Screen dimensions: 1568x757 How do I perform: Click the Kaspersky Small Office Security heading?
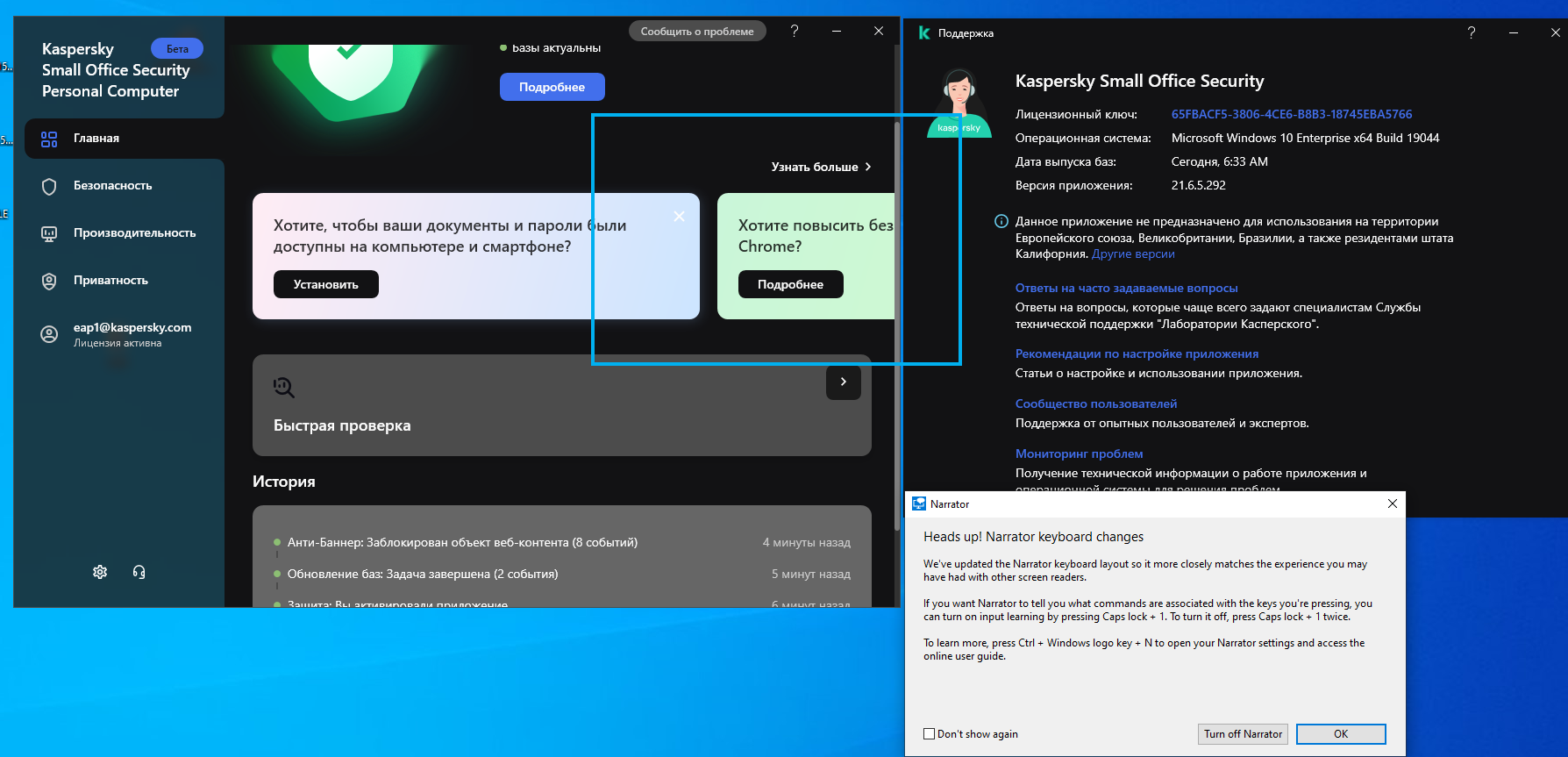tap(1139, 81)
